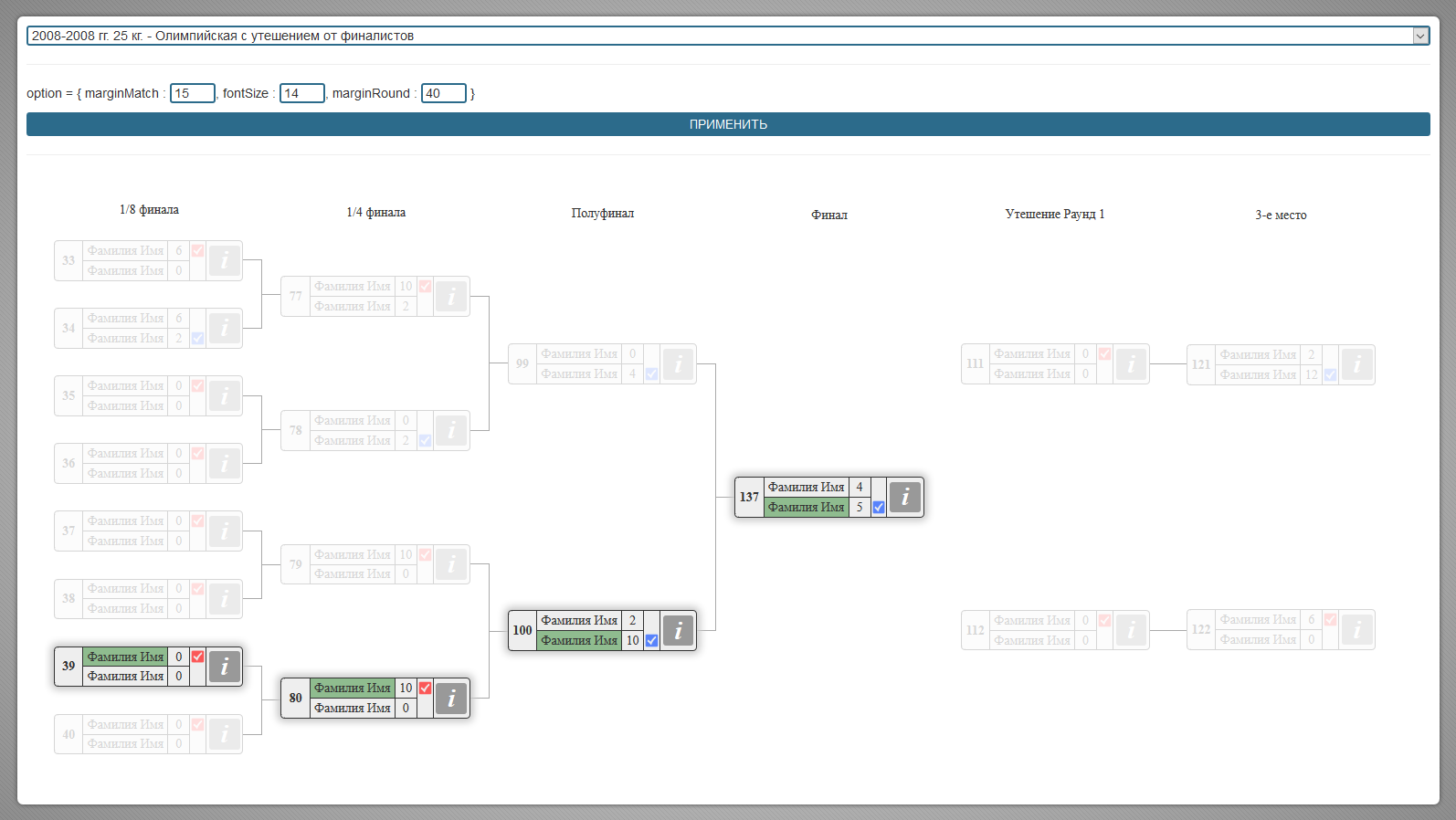Click score 4 in final match 137
This screenshot has height=820, width=1456.
point(860,488)
